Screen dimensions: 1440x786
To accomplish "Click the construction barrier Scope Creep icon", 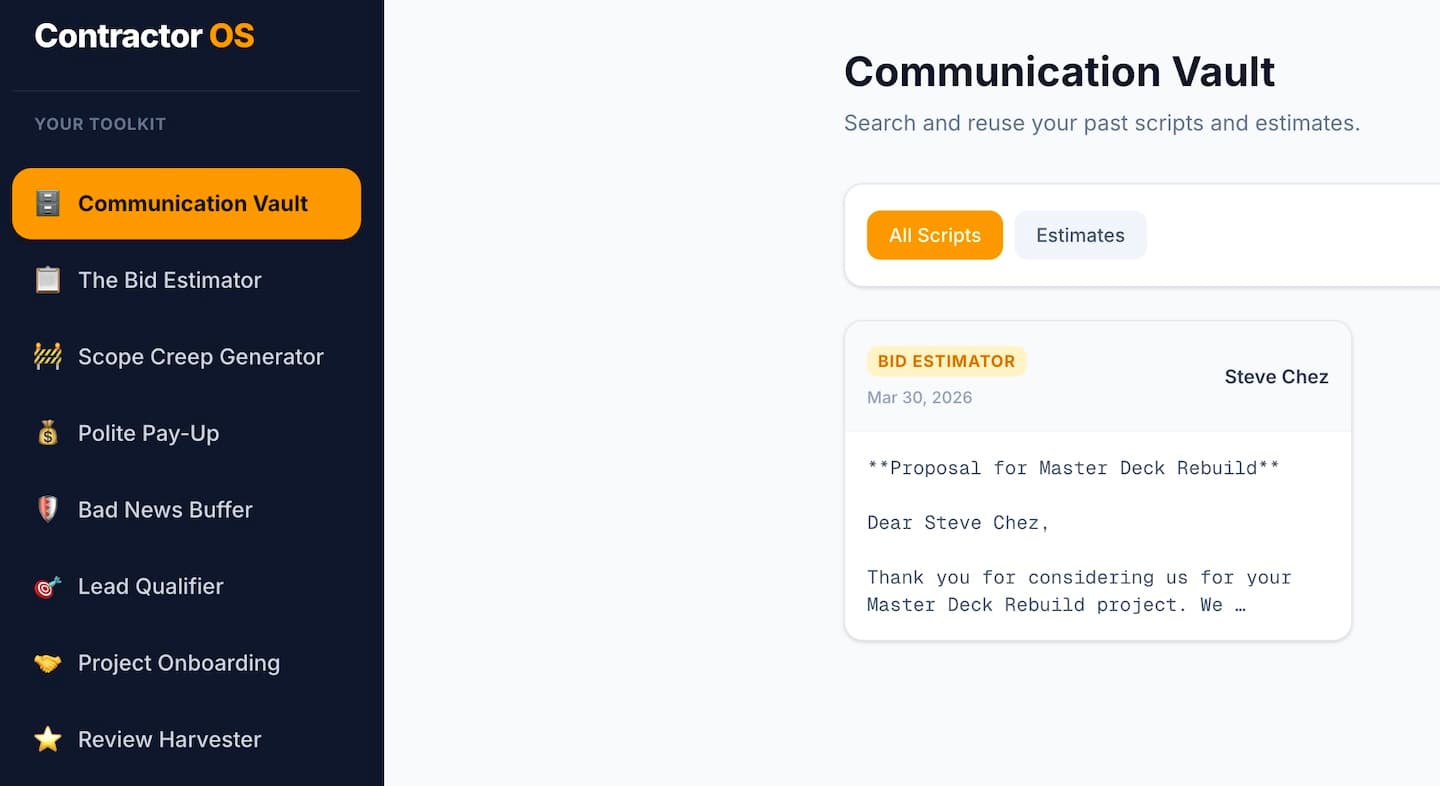I will [x=47, y=357].
